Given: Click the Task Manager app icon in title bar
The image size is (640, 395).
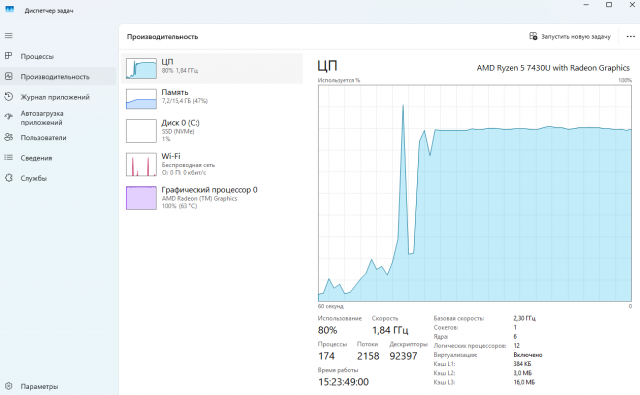Looking at the screenshot, I should (9, 10).
